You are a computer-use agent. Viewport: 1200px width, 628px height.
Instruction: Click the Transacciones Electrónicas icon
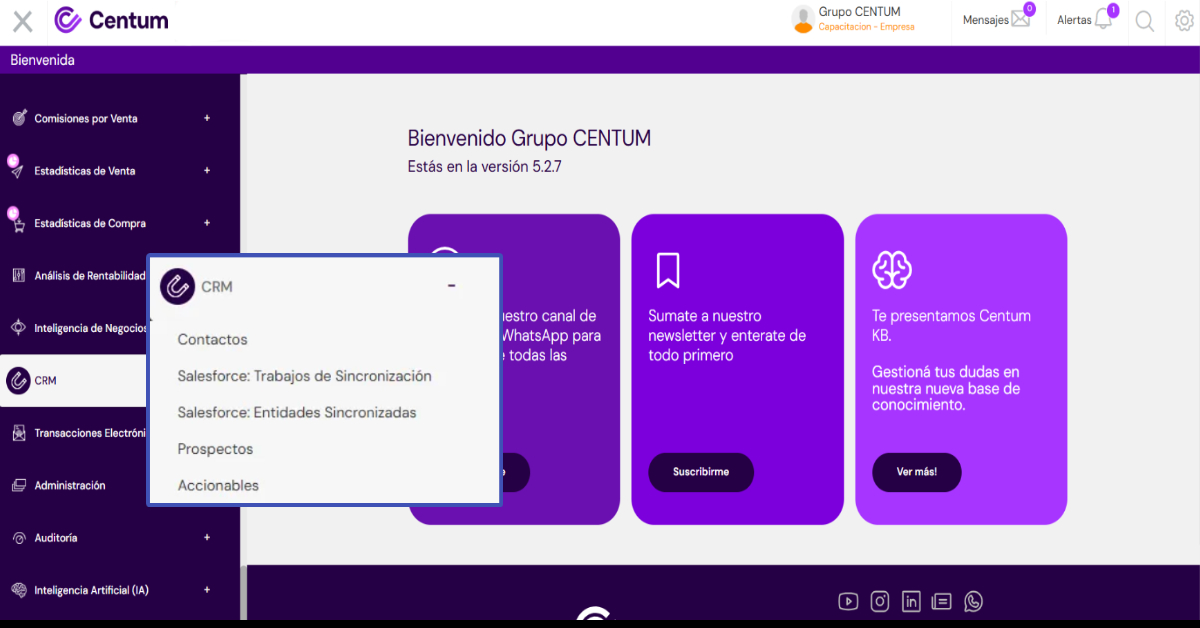18,433
